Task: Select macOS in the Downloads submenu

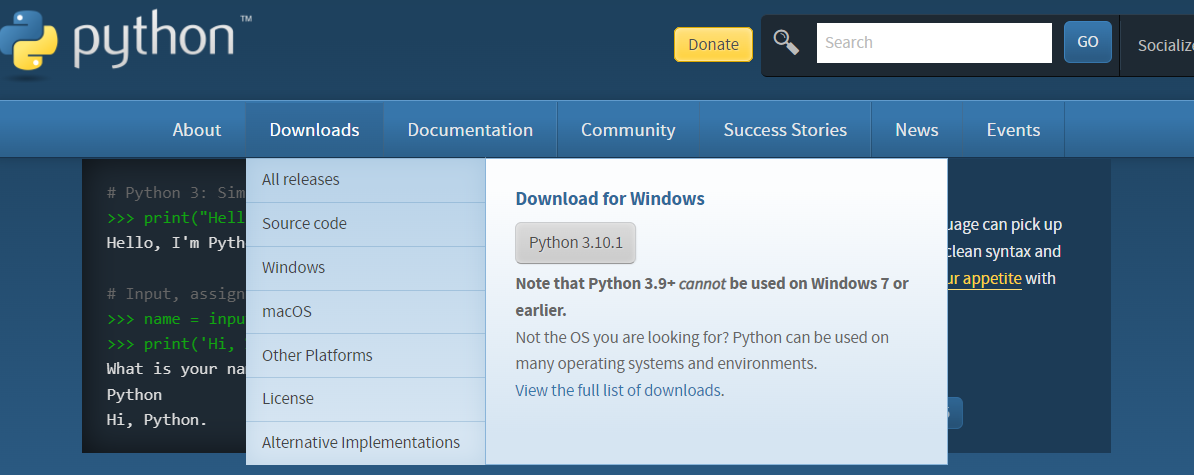Action: tap(366, 312)
